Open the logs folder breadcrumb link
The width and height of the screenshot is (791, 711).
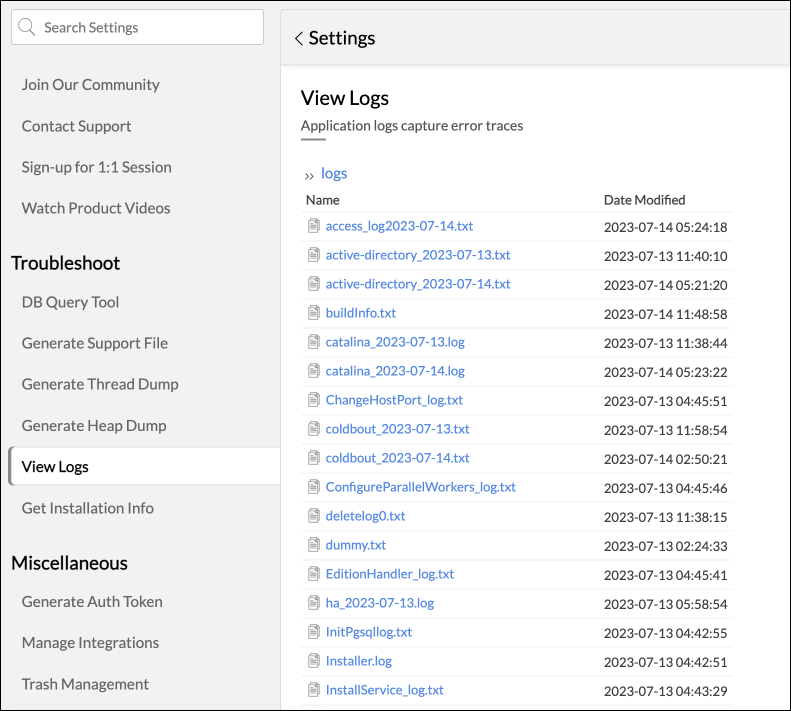(334, 174)
